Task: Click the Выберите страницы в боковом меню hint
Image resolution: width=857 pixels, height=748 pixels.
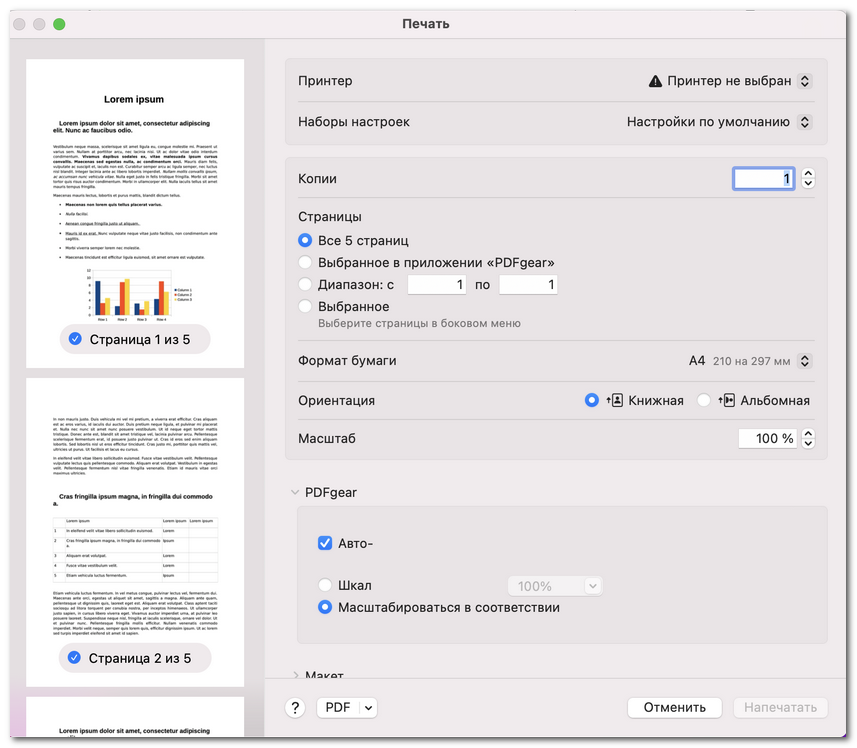Action: point(419,323)
